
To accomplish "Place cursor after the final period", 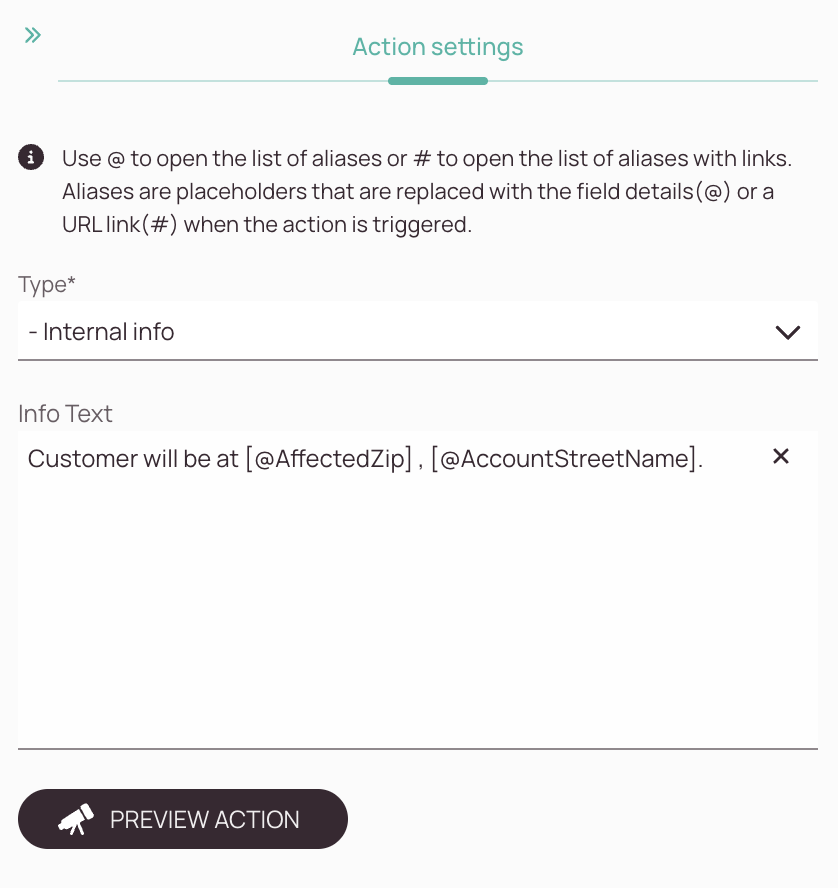I will (x=704, y=459).
